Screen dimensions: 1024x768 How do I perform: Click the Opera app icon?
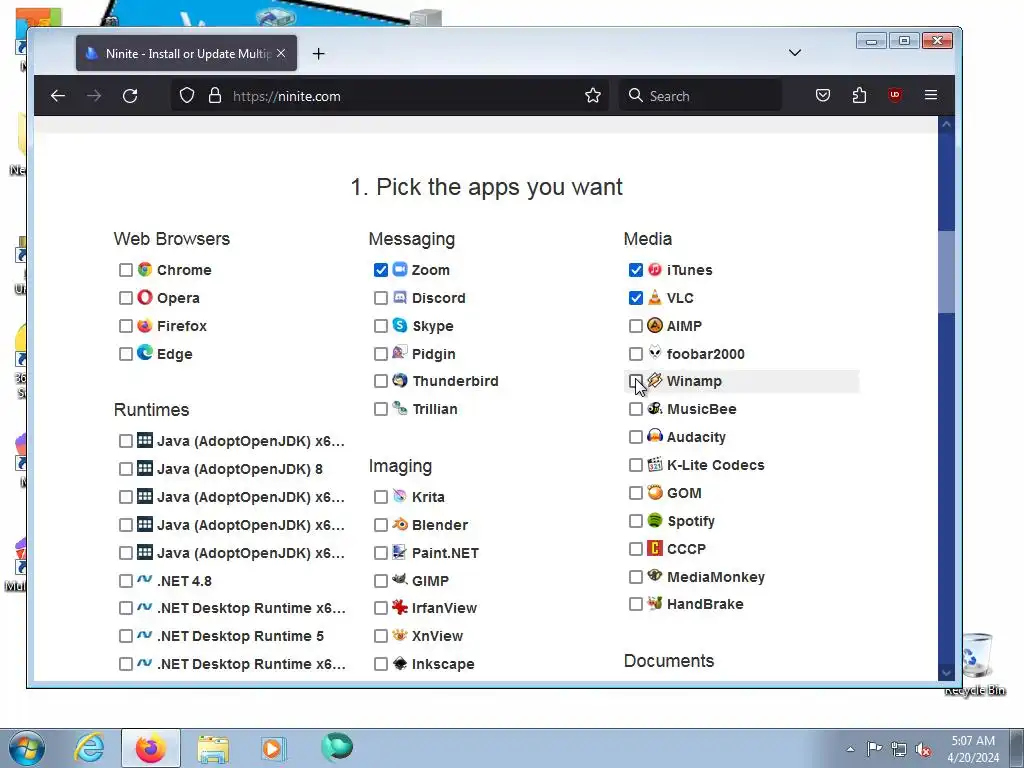tap(145, 297)
